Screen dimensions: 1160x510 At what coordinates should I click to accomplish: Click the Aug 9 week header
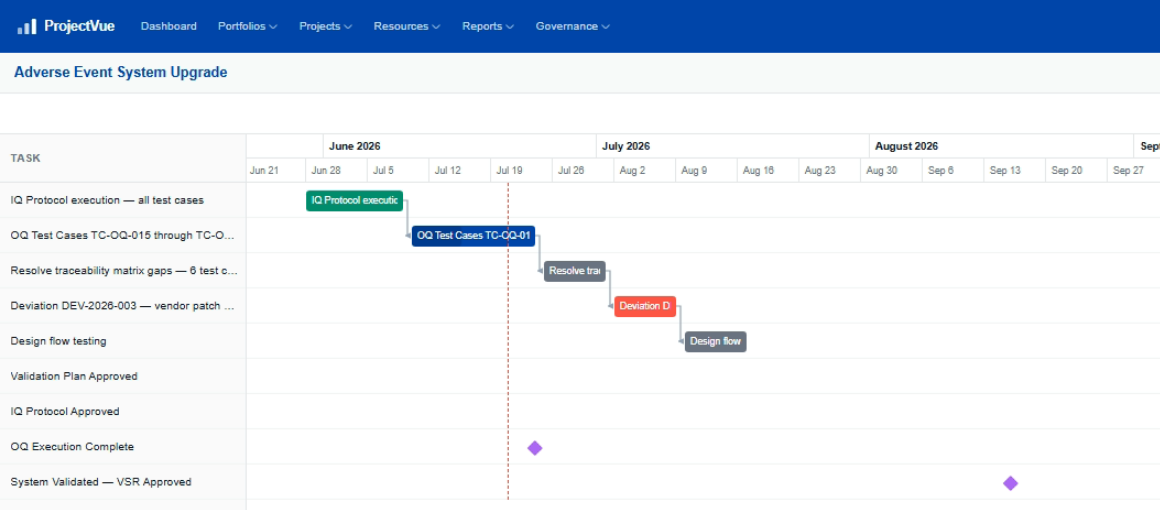[x=707, y=170]
